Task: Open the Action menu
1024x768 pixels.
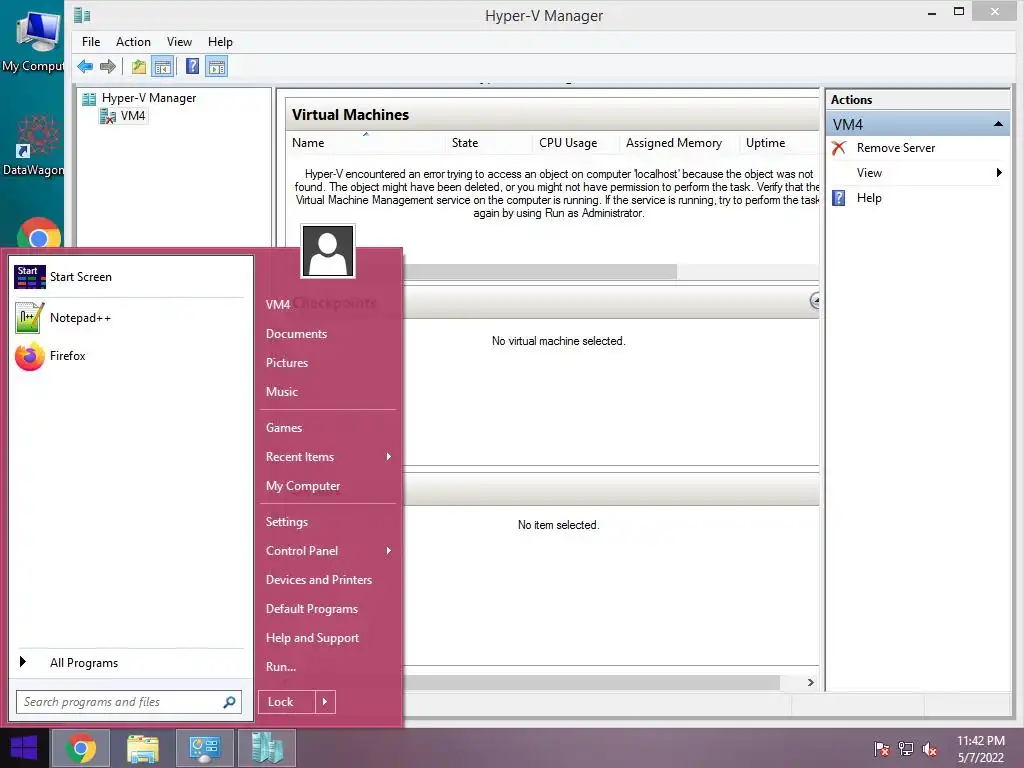Action: [x=133, y=42]
